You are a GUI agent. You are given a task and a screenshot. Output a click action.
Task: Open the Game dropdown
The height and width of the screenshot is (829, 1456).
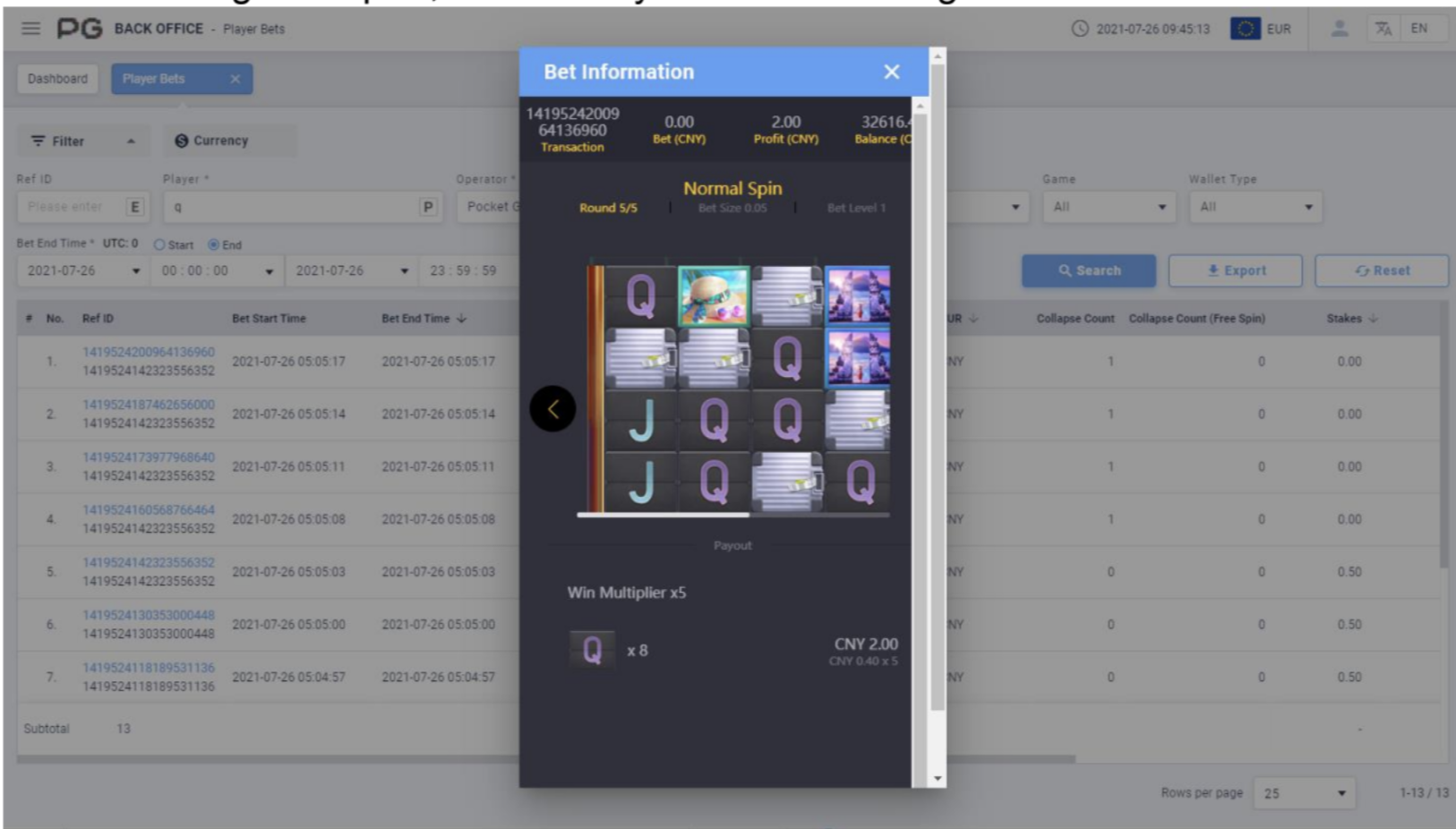pos(1109,207)
